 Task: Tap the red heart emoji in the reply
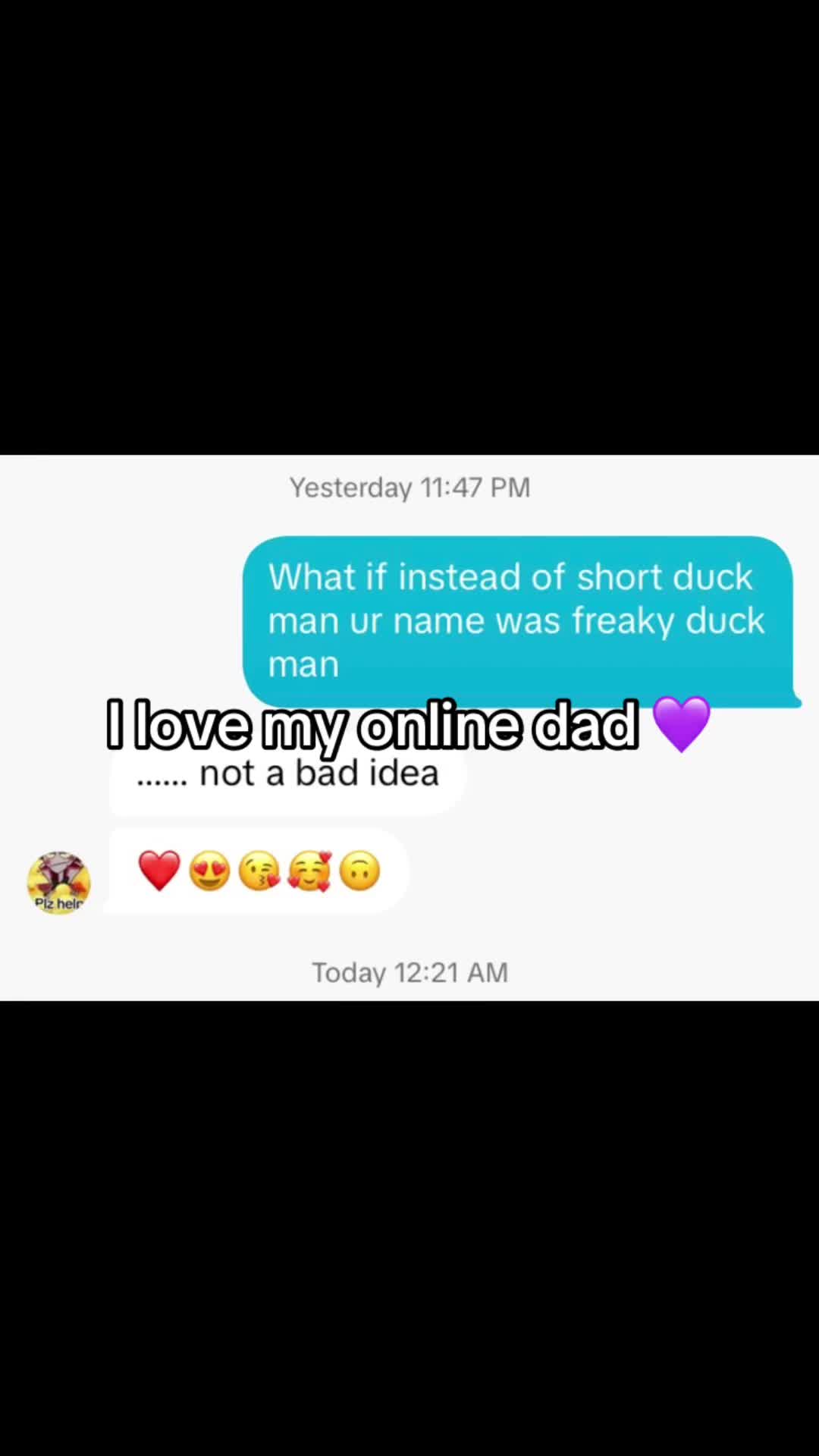click(159, 871)
